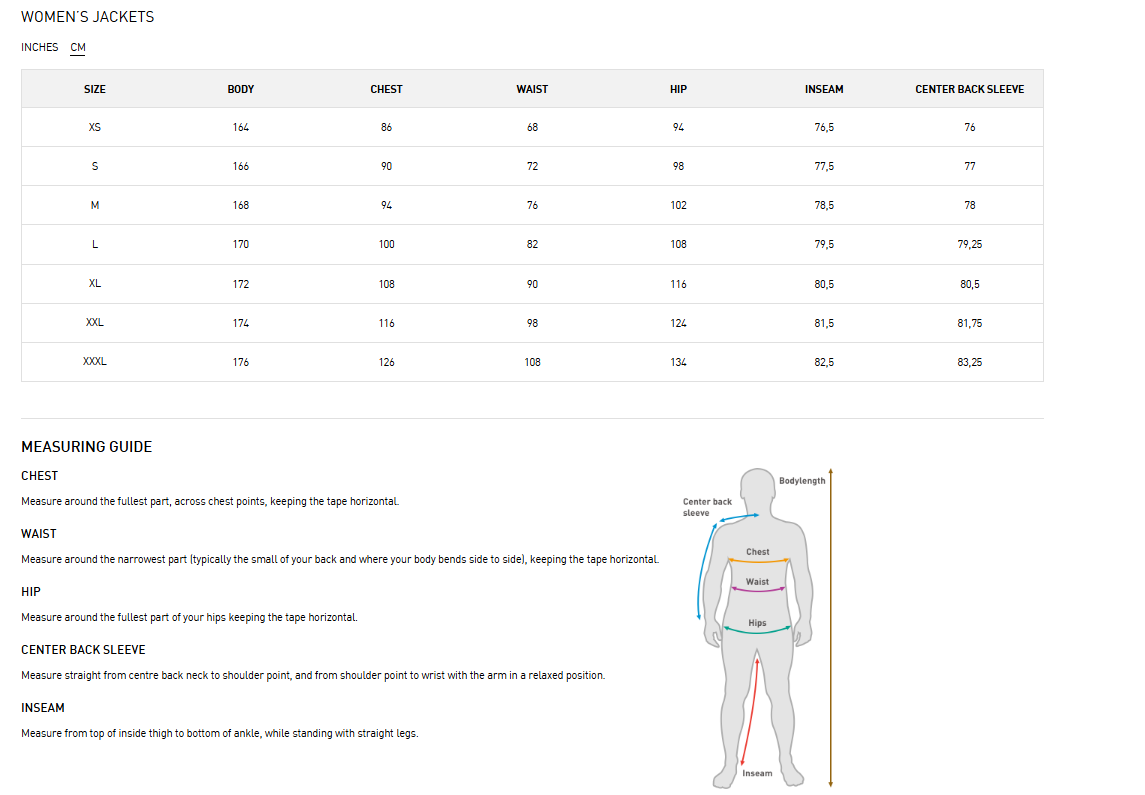Switch size units to INCHES
The height and width of the screenshot is (795, 1145).
39,47
